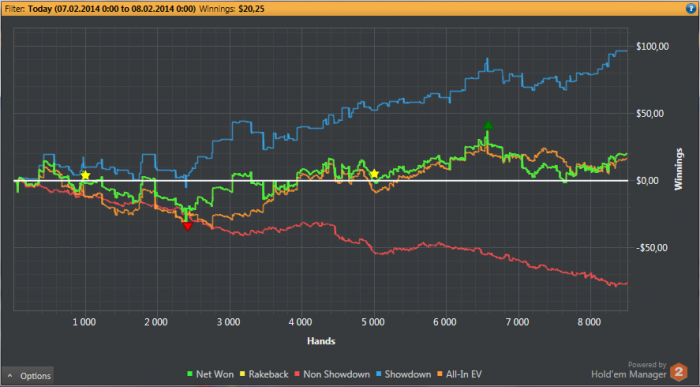The width and height of the screenshot is (700, 387).
Task: Click the 5 000 hands axis label
Action: (373, 322)
